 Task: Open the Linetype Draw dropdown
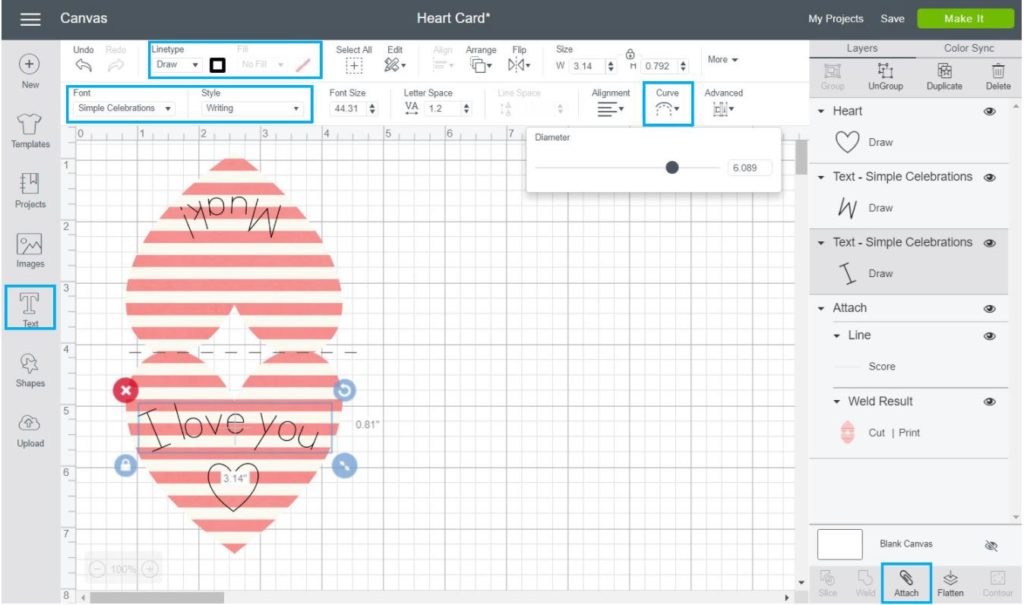tap(177, 65)
